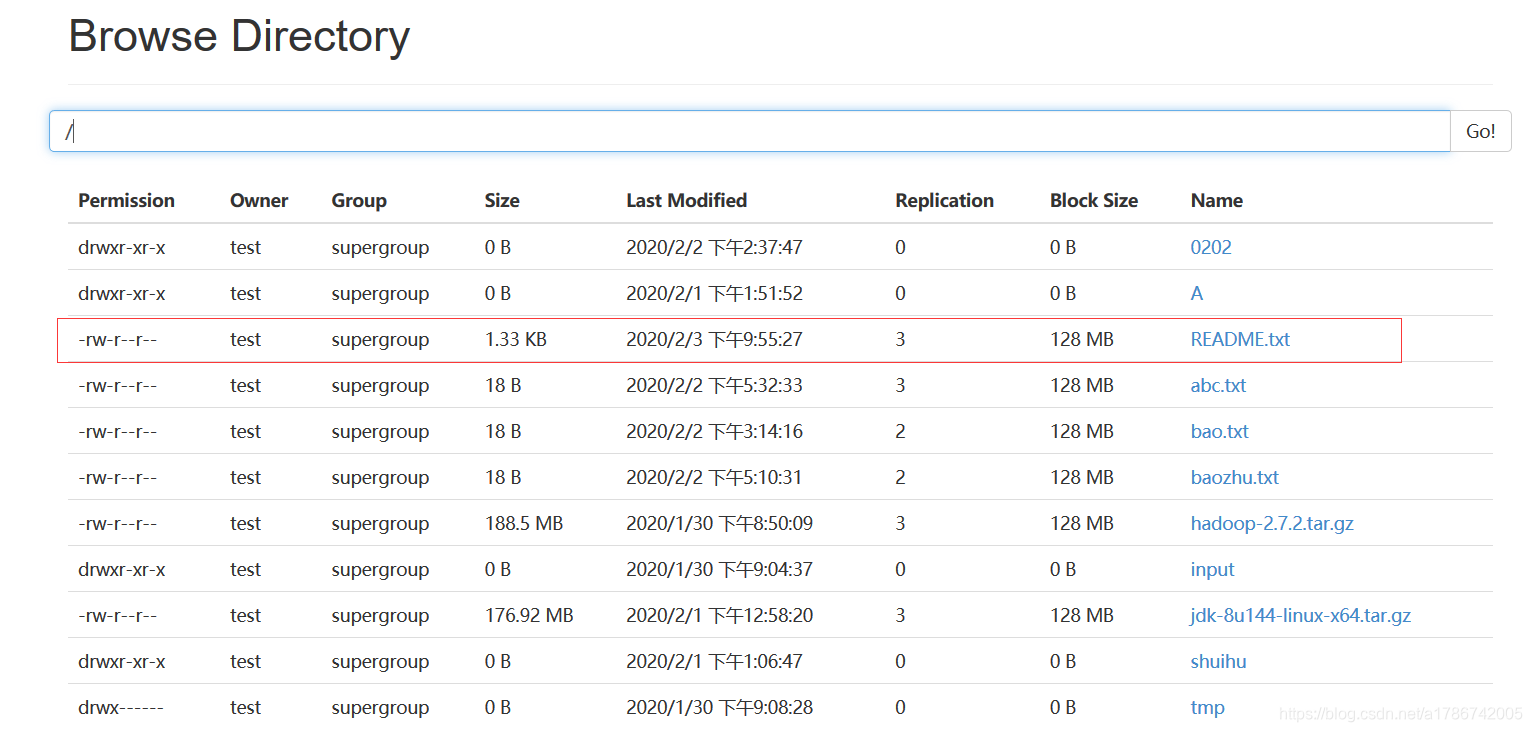The image size is (1532, 732).
Task: Click 18 B size in abc.txt row
Action: 503,385
